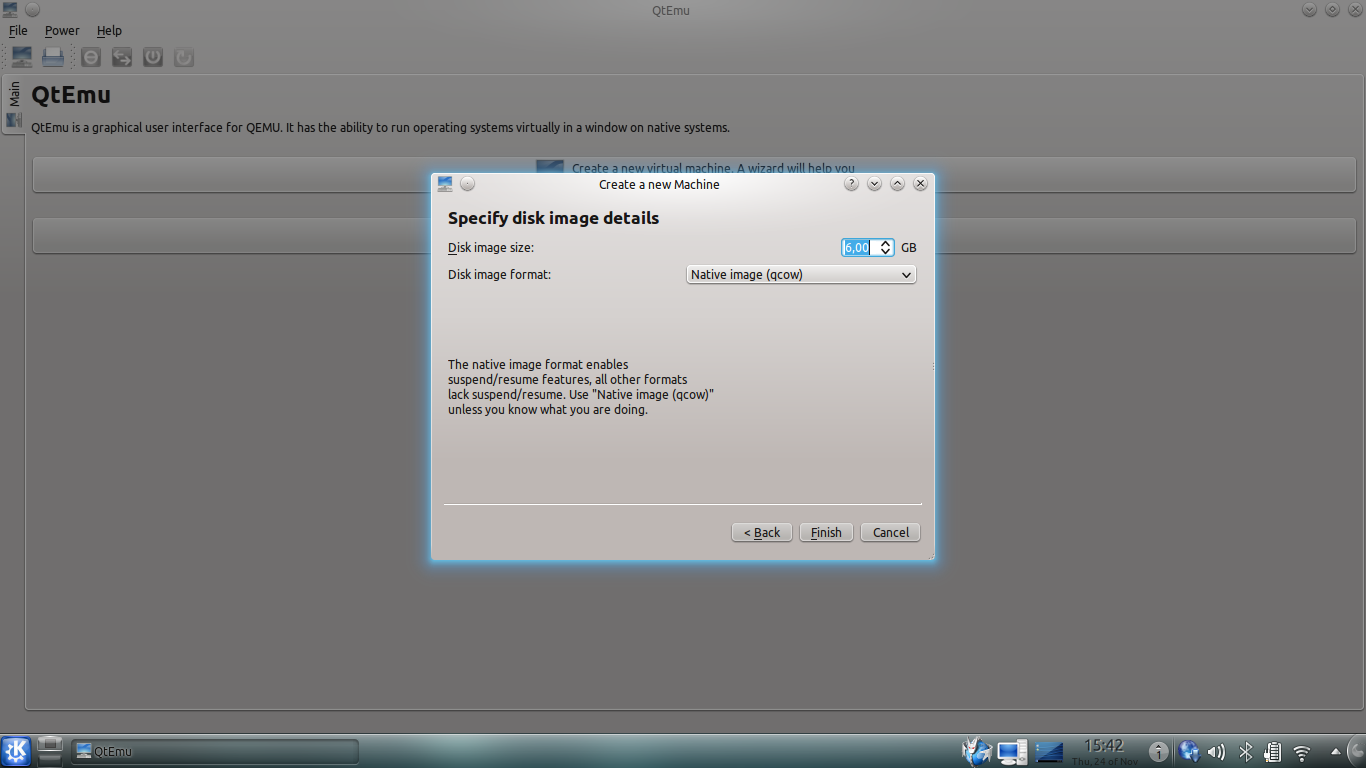Close the Create a new Machine dialog
The height and width of the screenshot is (768, 1366).
click(x=921, y=184)
